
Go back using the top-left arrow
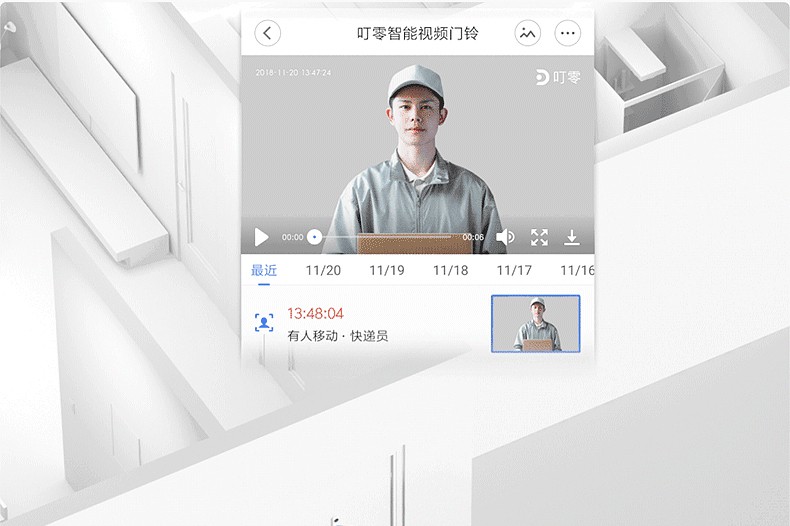[x=267, y=33]
